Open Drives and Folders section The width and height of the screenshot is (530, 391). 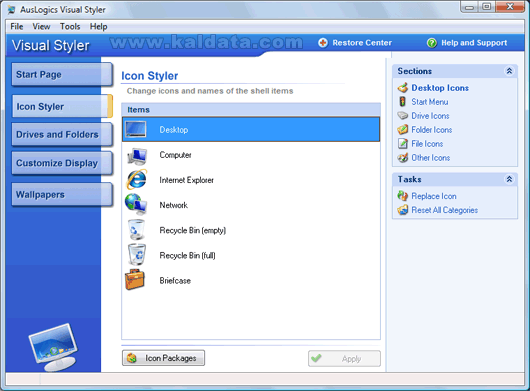coord(62,135)
